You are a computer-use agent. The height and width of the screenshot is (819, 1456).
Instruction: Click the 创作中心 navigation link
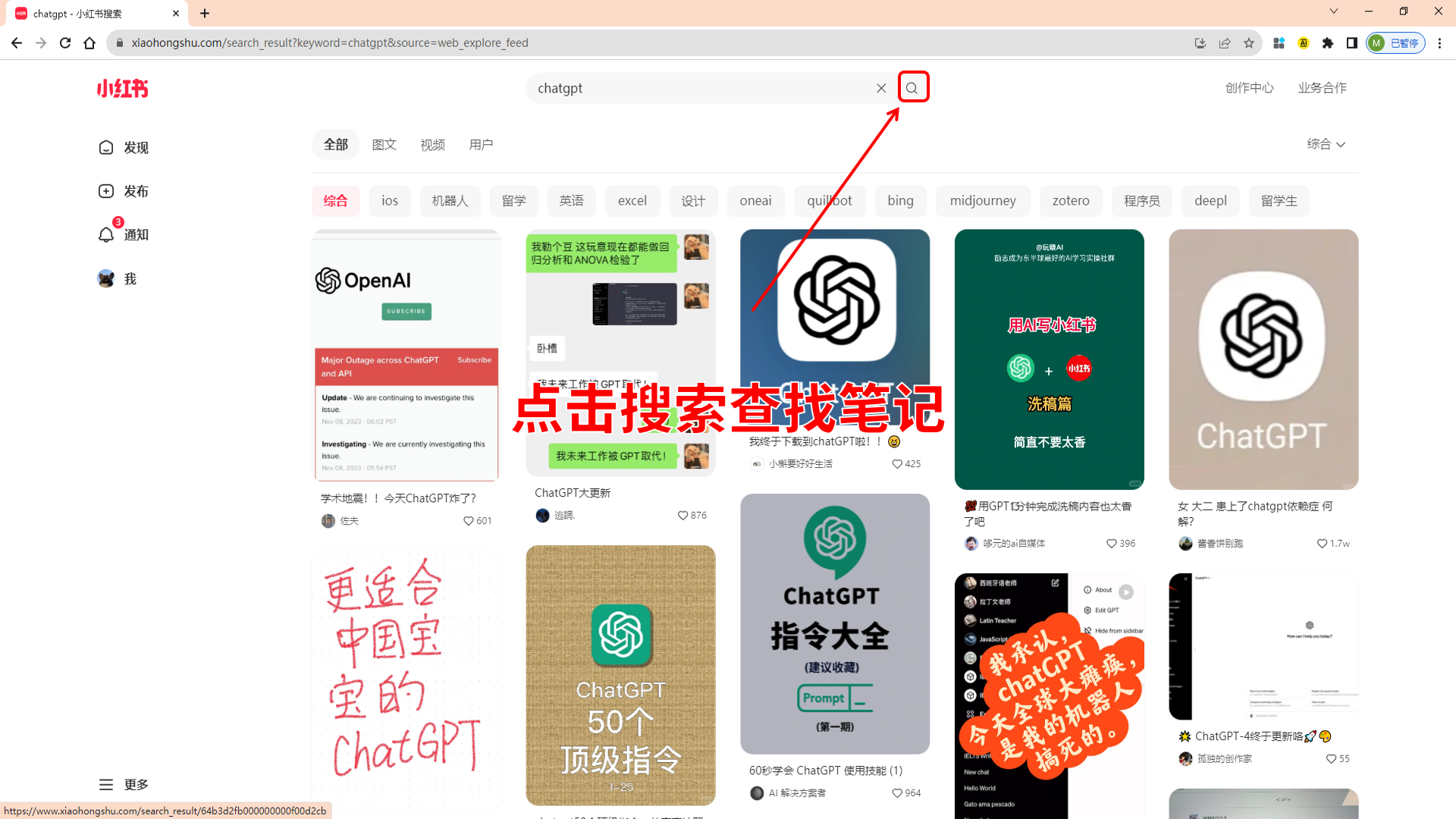pyautogui.click(x=1249, y=88)
